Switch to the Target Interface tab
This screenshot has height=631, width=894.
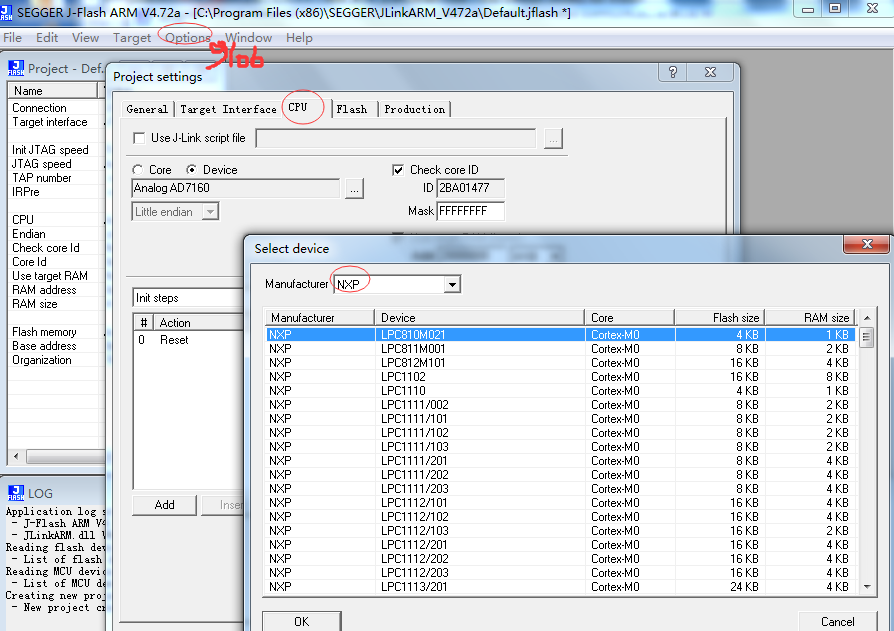(228, 109)
